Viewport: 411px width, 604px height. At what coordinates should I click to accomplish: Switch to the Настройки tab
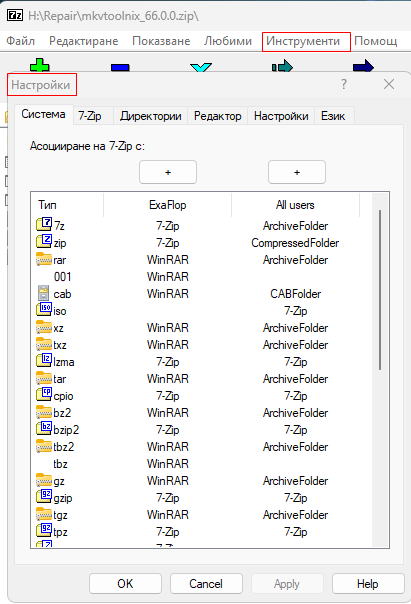tap(281, 116)
